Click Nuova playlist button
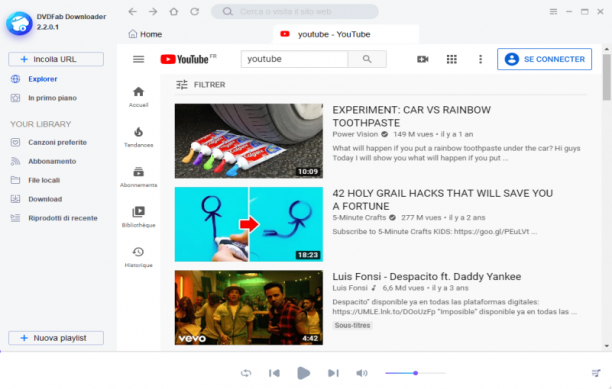Image resolution: width=612 pixels, height=389 pixels. coord(56,338)
